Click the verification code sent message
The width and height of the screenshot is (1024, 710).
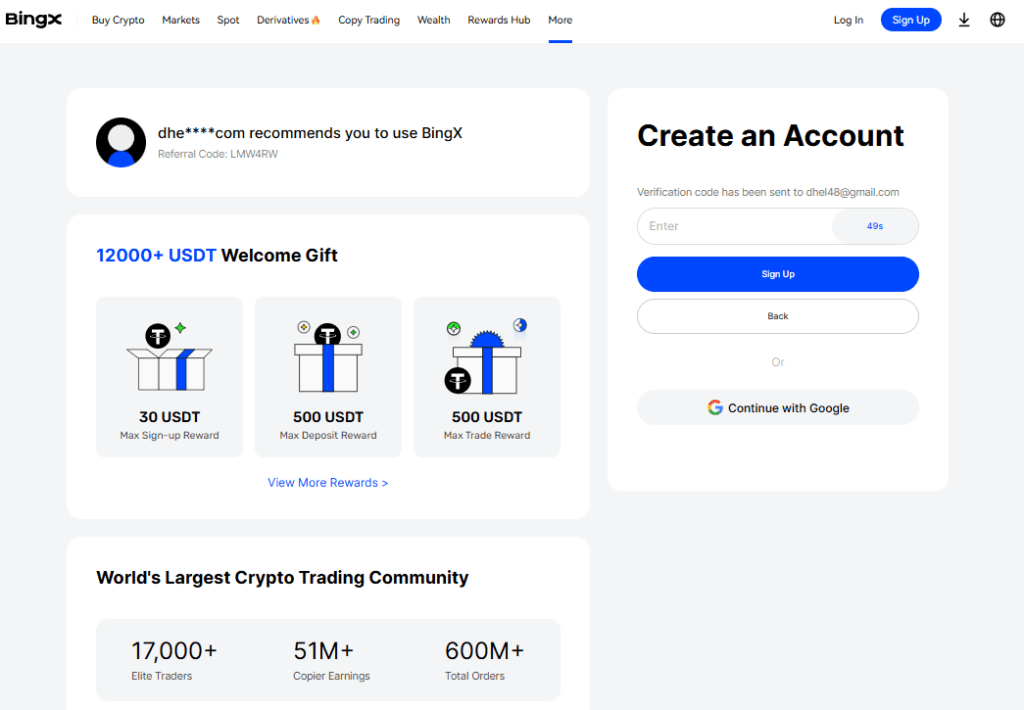coord(768,192)
